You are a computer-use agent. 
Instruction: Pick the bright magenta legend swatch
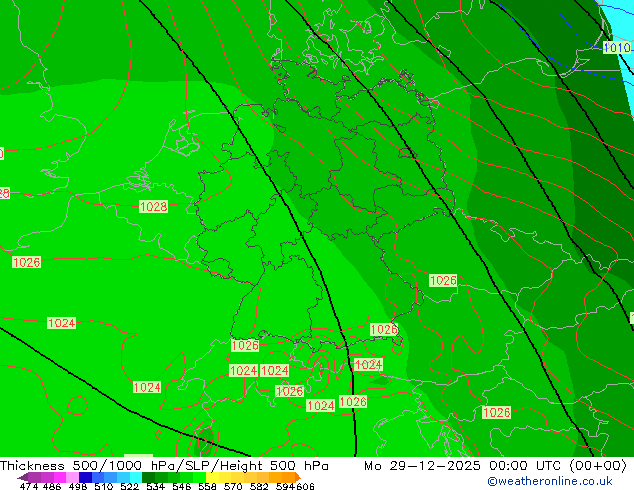60,477
